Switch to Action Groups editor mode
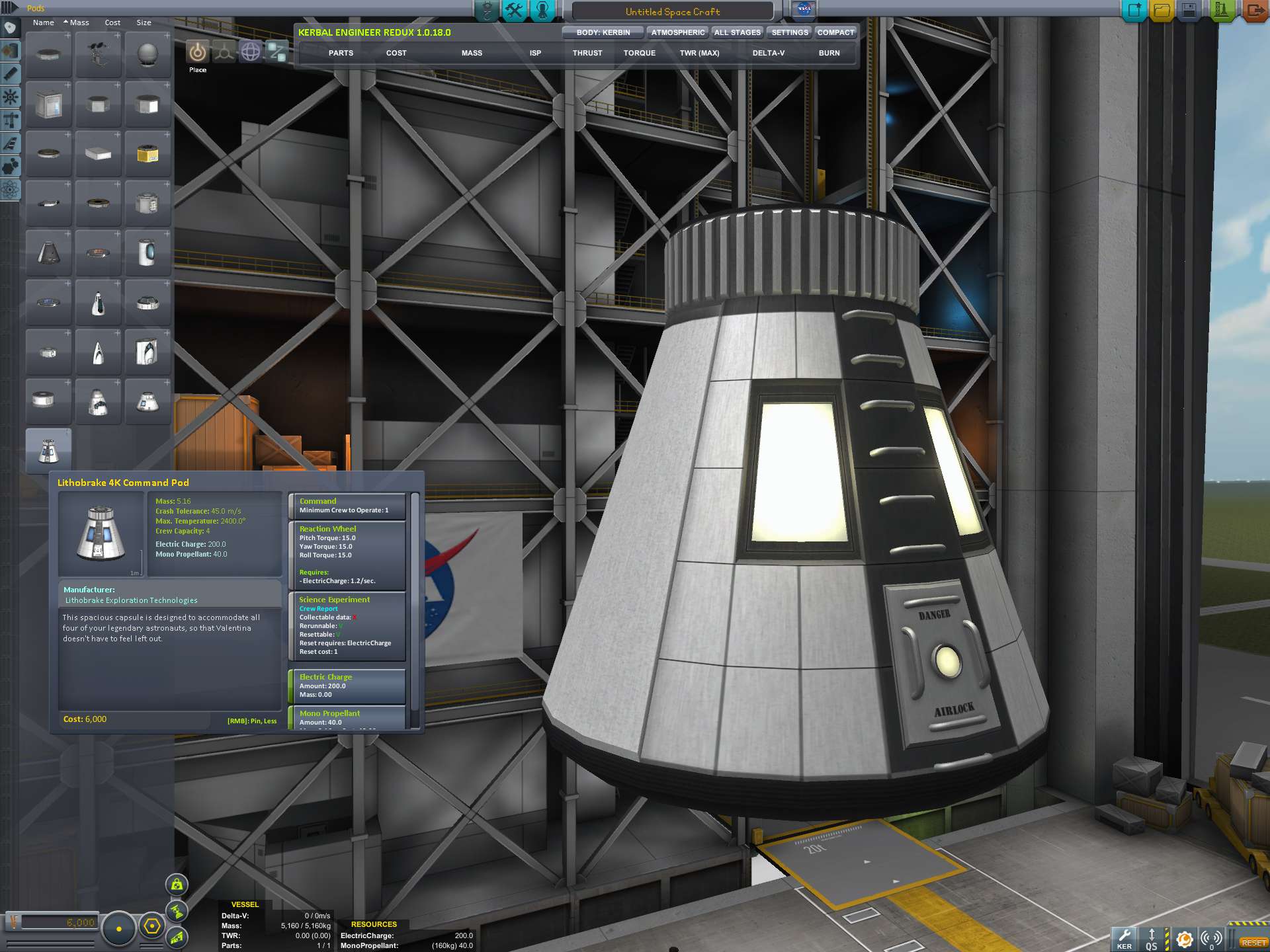The image size is (1270, 952). click(x=515, y=10)
